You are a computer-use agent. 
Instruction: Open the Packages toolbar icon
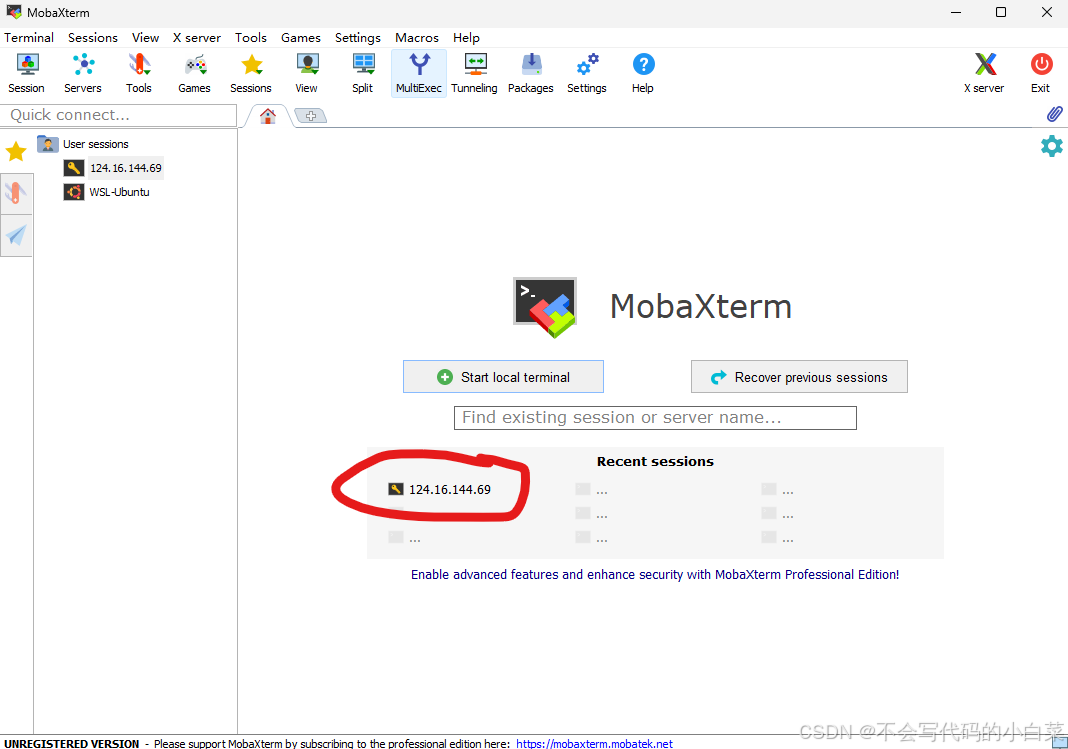click(531, 73)
